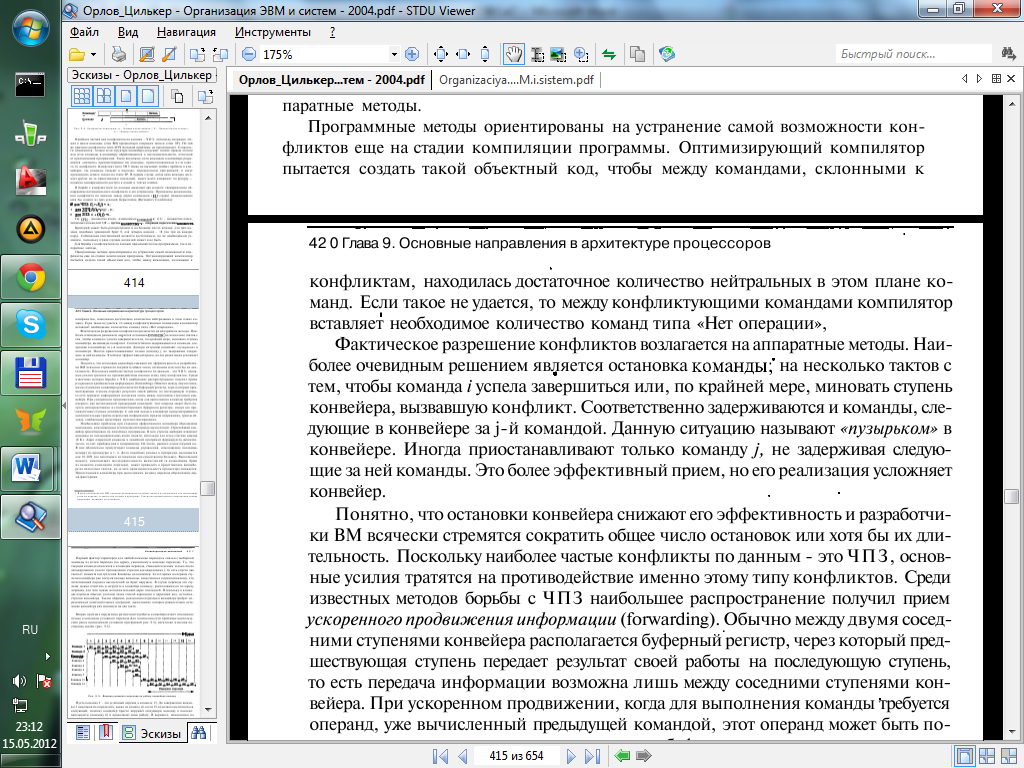Click the export pages icon in thumbnails panel
Screen dimensions: 1024x768
(205, 97)
